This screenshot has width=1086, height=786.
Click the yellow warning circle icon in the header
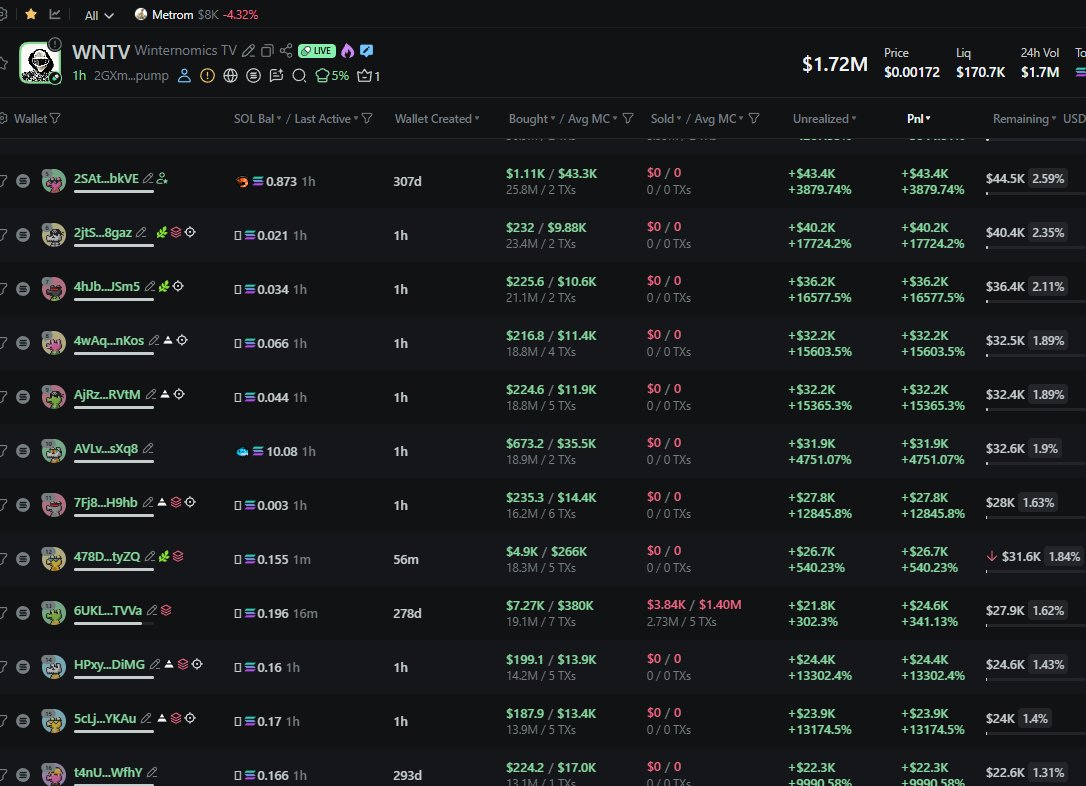pos(207,75)
